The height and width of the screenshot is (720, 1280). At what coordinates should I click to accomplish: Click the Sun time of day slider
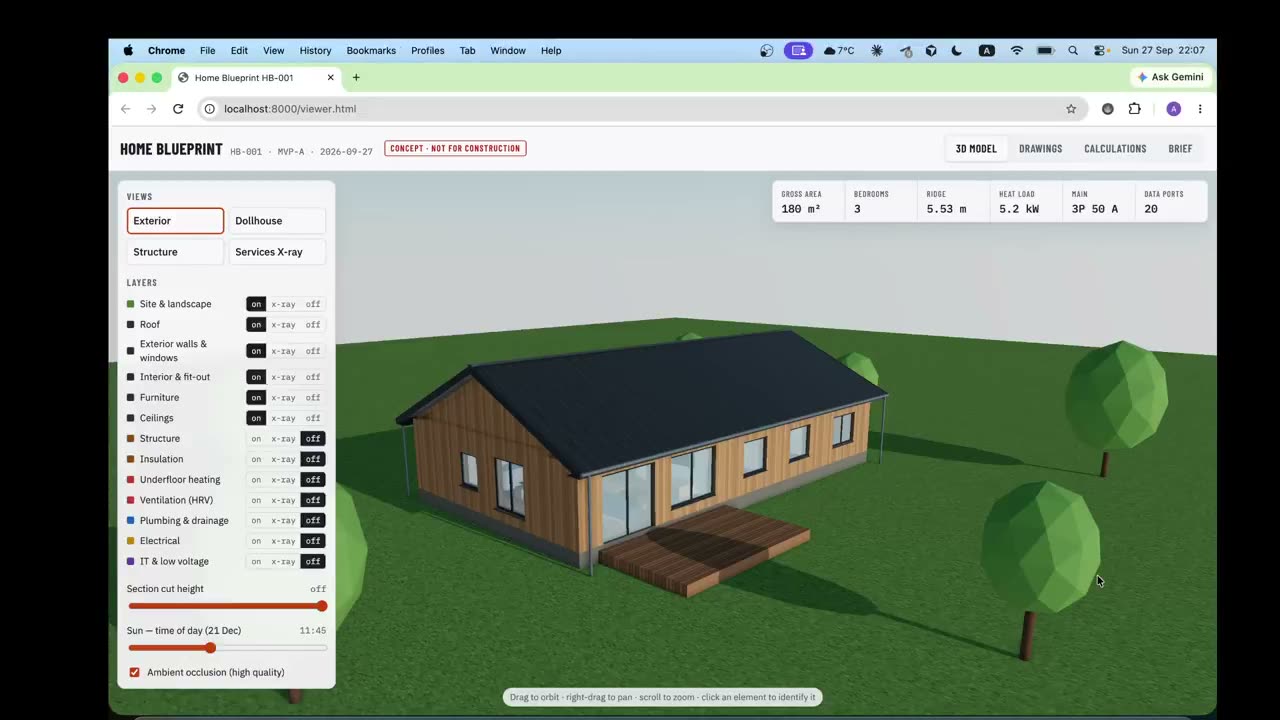coord(227,648)
